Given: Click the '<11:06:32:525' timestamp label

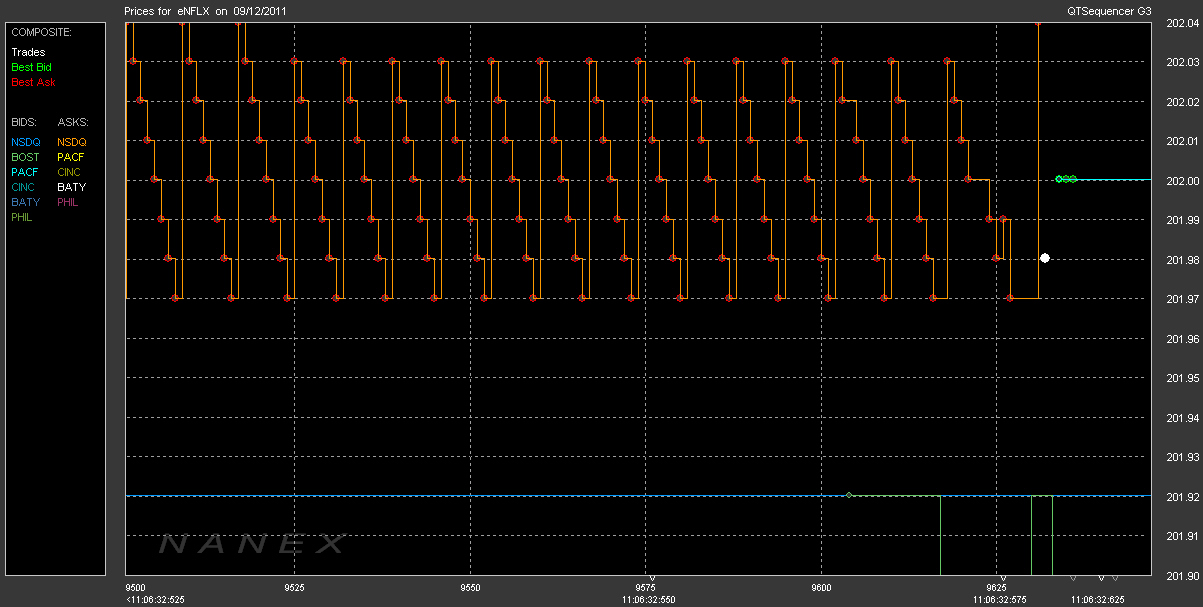Looking at the screenshot, I should (x=155, y=599).
